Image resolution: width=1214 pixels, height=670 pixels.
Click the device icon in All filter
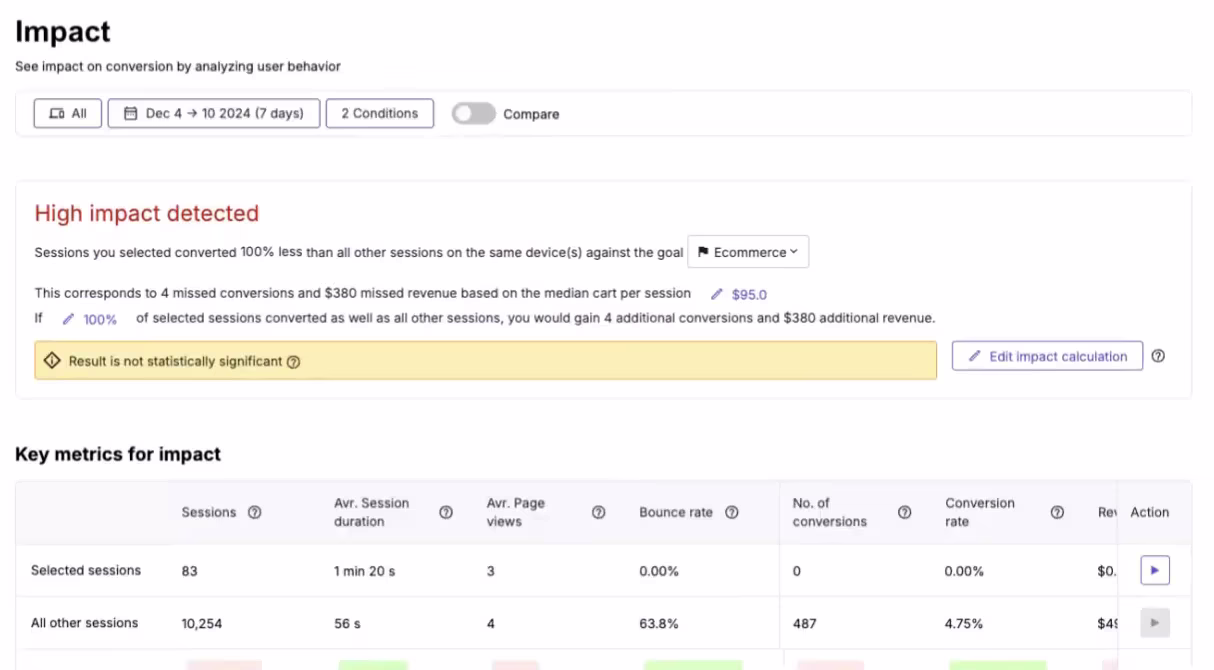(x=57, y=114)
